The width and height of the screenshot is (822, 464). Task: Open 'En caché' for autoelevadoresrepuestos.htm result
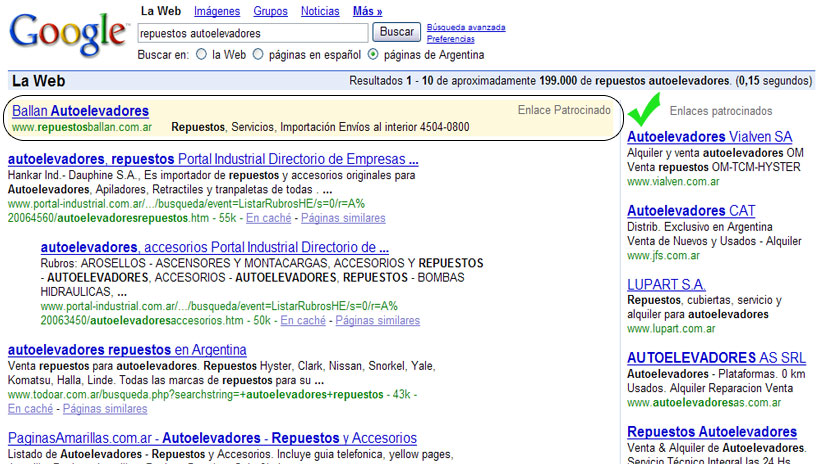click(268, 218)
